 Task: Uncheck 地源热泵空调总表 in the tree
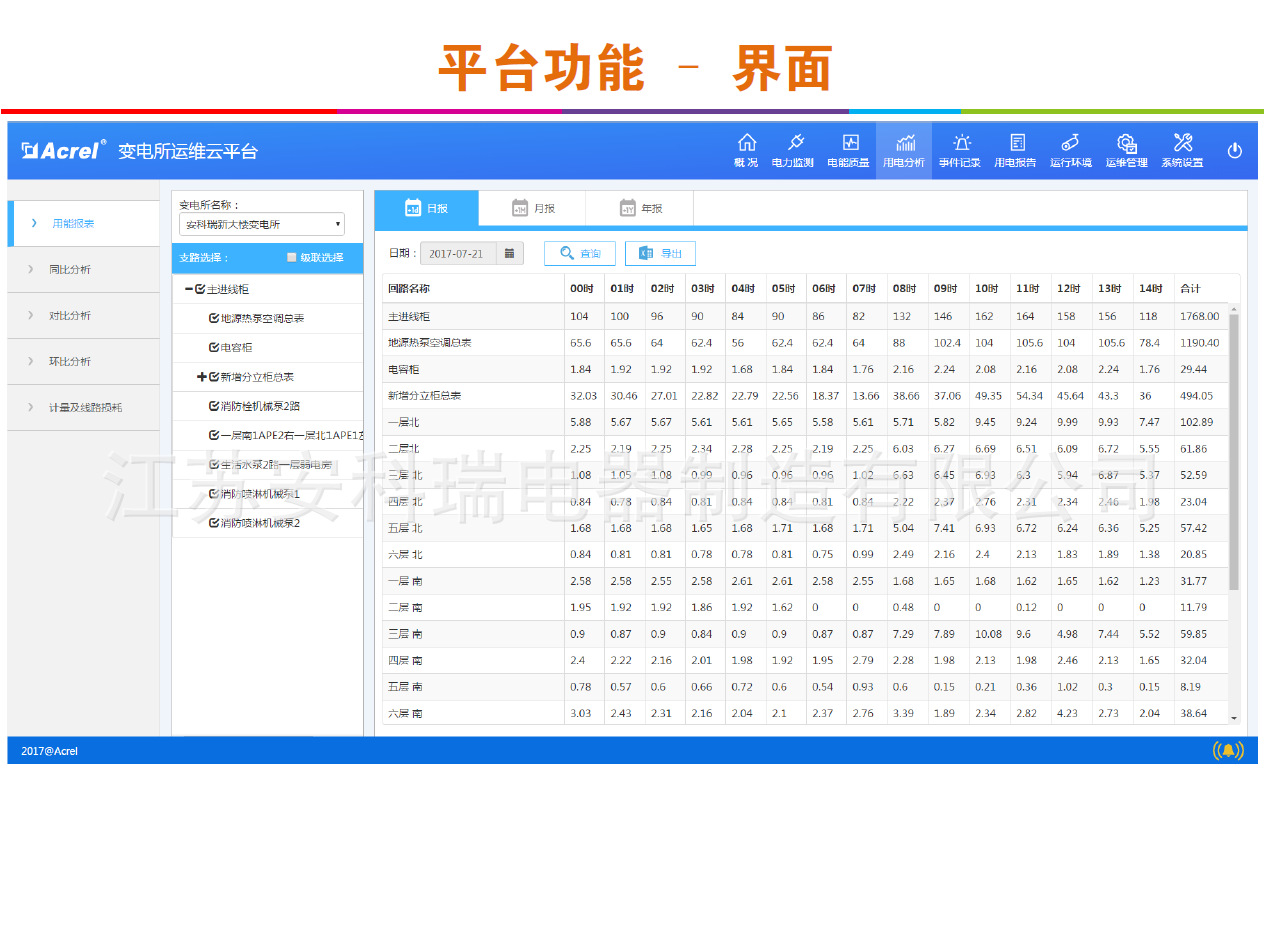pyautogui.click(x=214, y=318)
